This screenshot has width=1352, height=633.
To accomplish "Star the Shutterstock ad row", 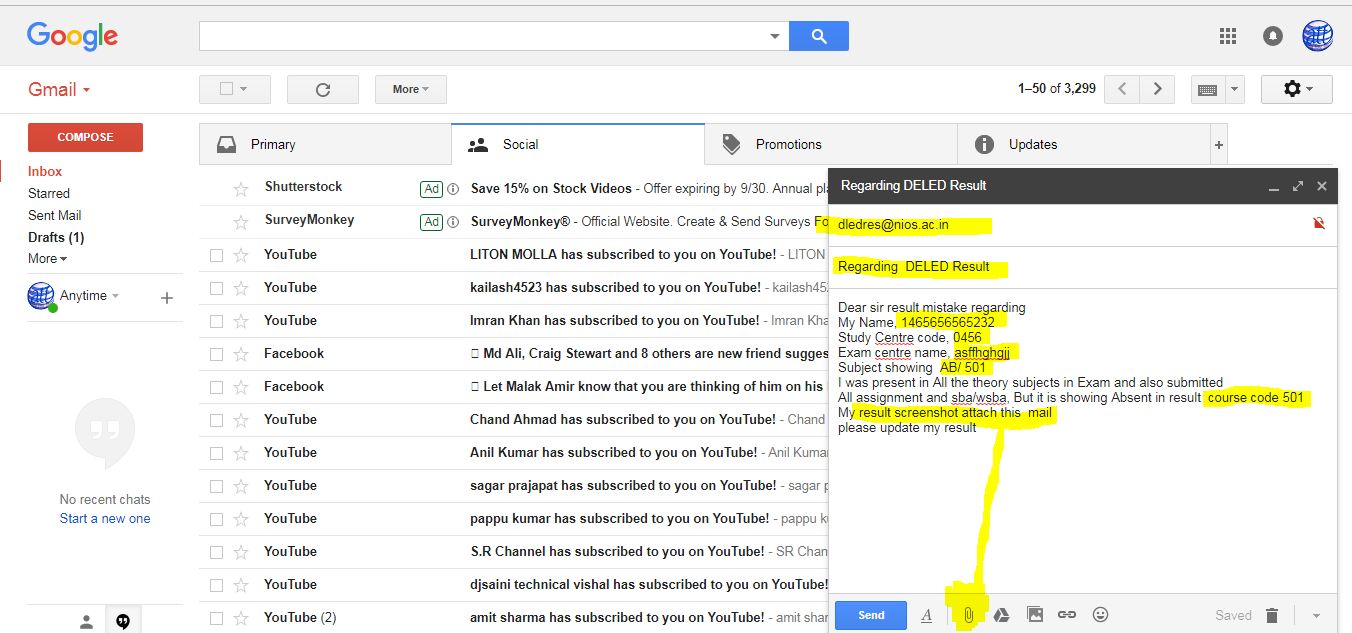I will 240,188.
